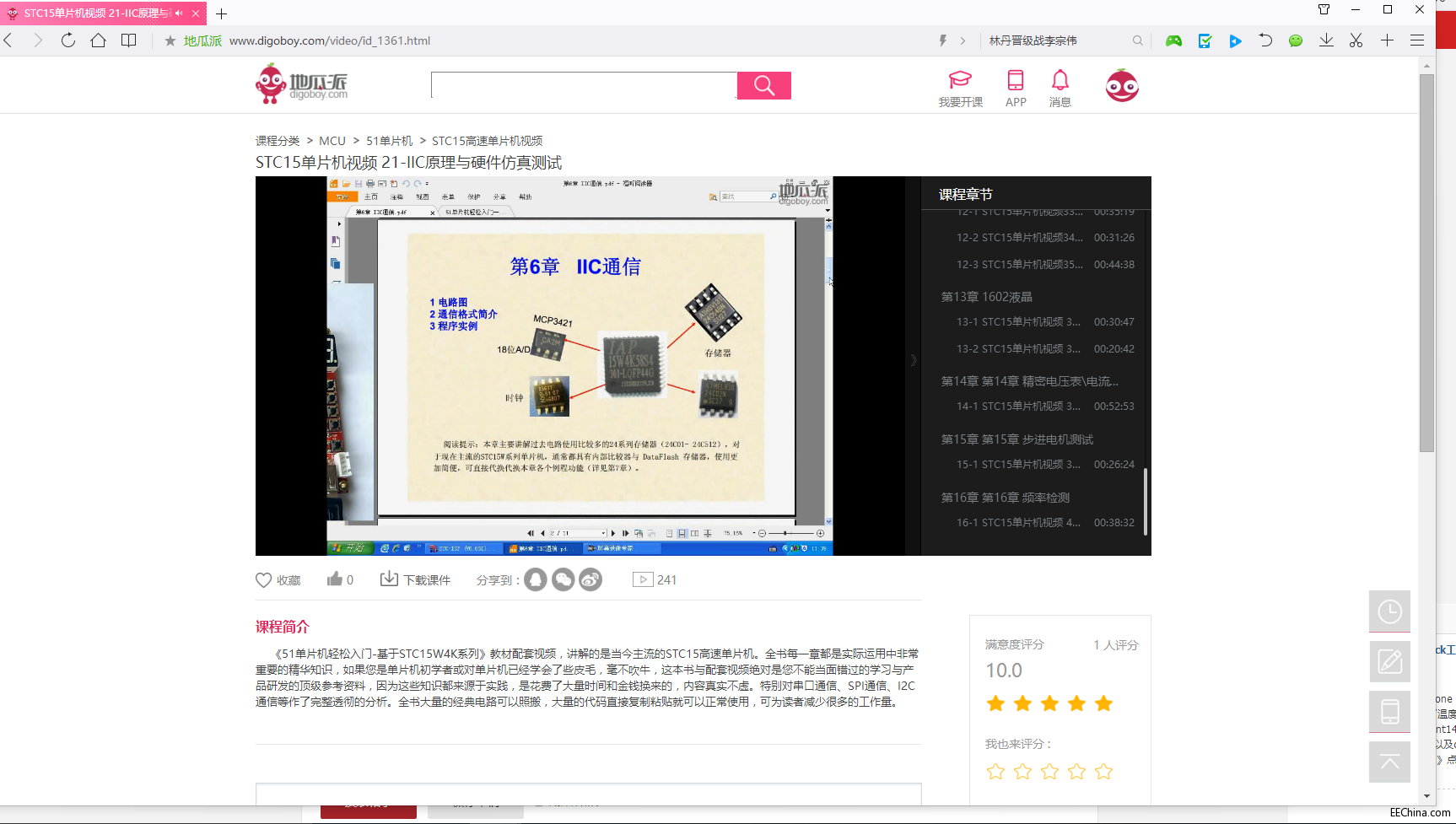Click the user avatar in the header
This screenshot has height=824, width=1456.
point(1122,85)
